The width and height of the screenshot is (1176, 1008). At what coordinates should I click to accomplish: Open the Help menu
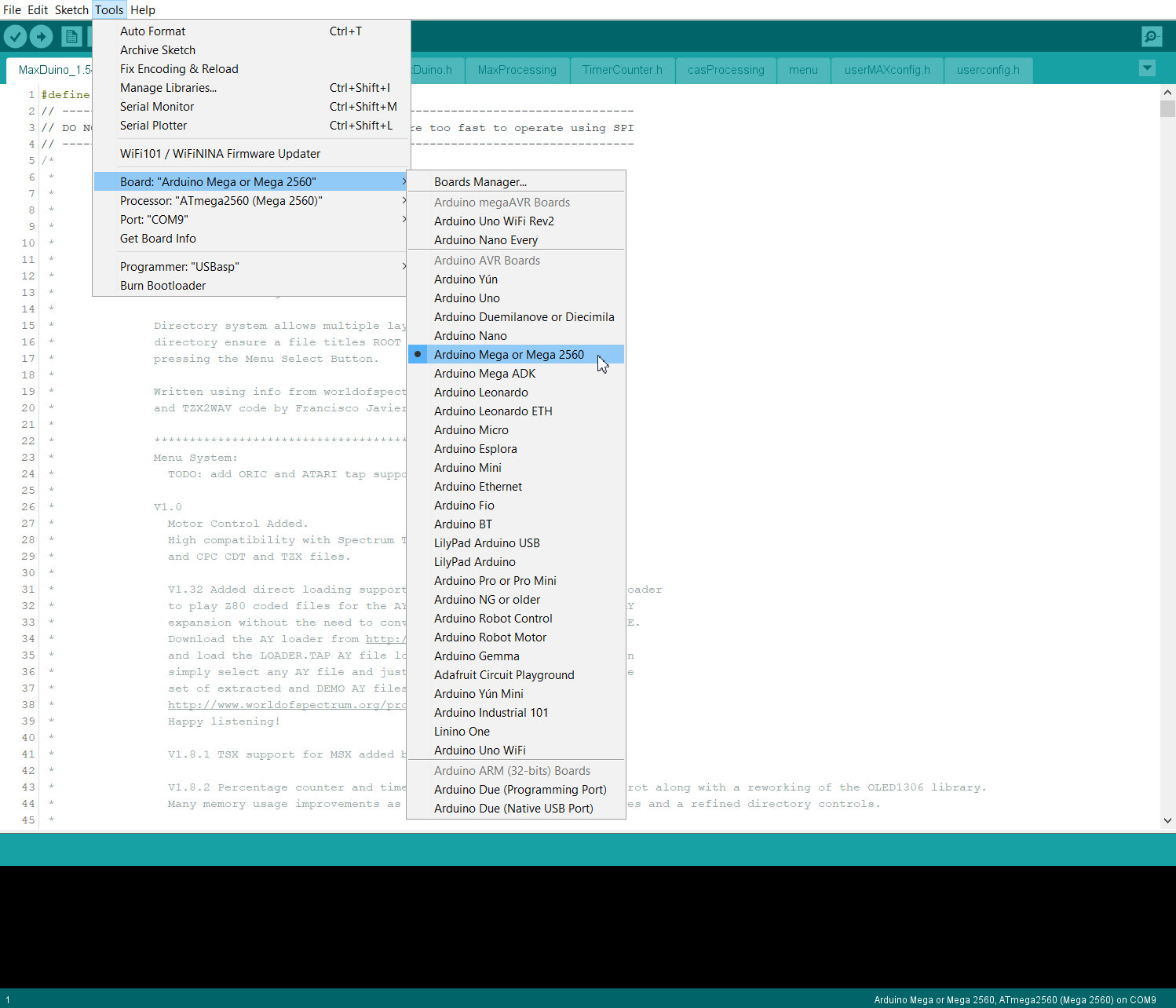tap(142, 10)
